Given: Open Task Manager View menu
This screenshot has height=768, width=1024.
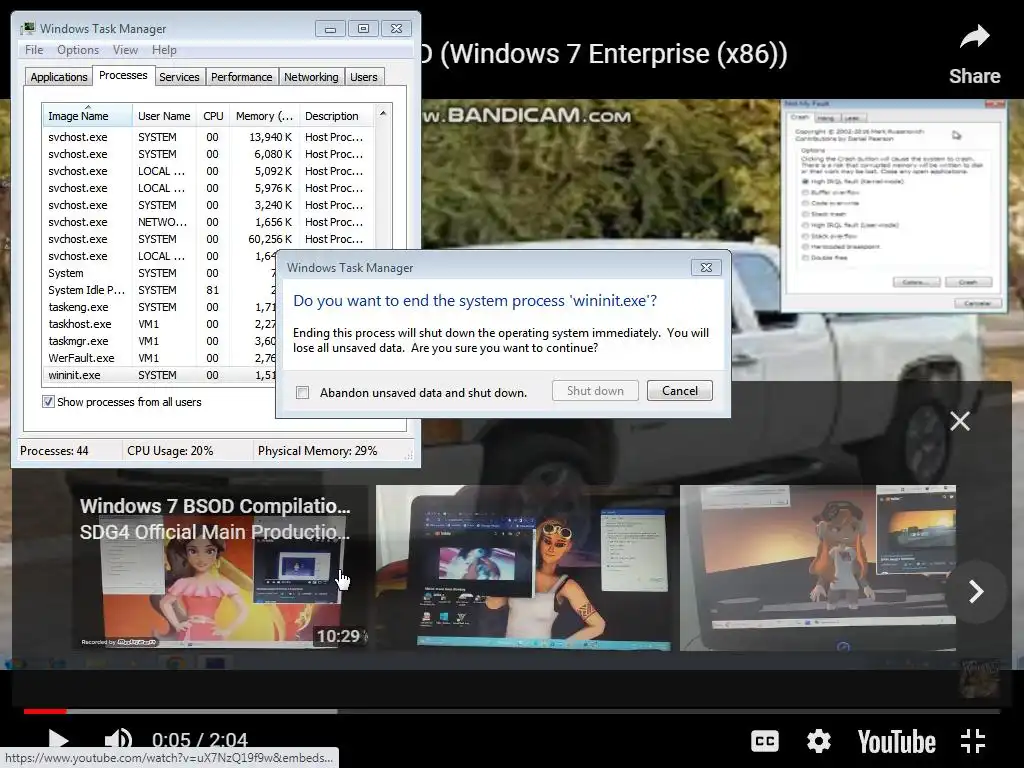Looking at the screenshot, I should tap(125, 50).
